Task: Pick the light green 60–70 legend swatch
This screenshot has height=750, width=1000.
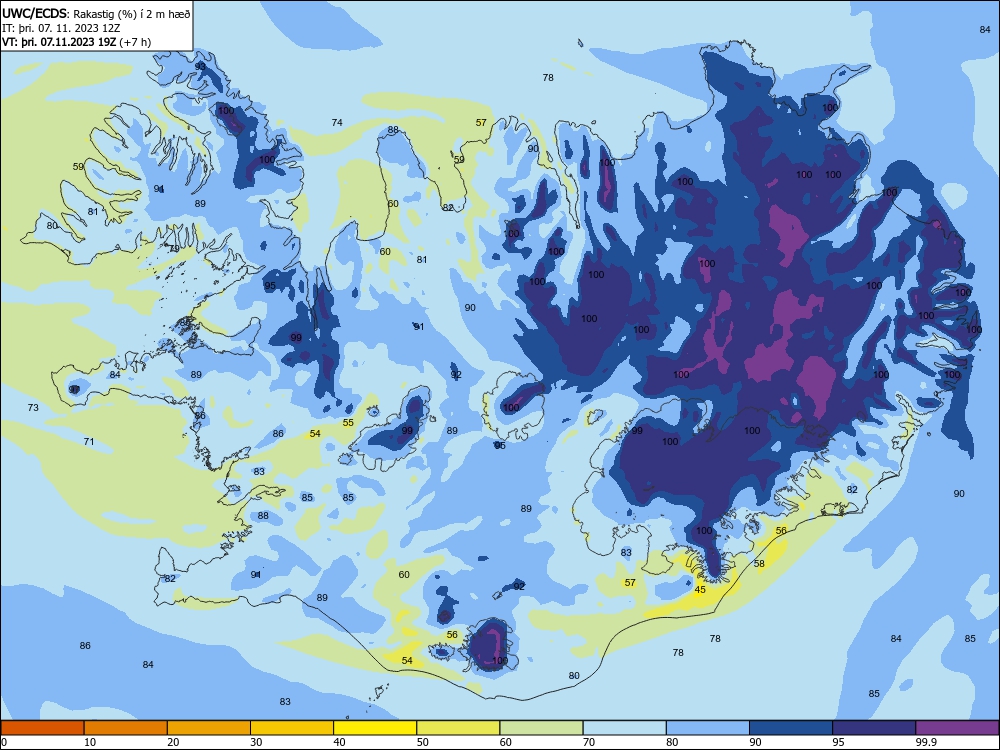Action: pos(541,728)
